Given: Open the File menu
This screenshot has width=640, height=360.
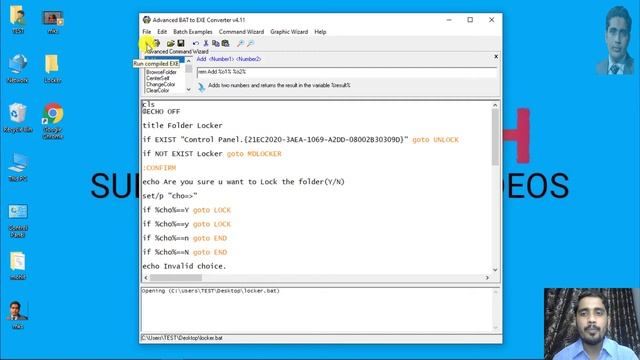Looking at the screenshot, I should [147, 31].
